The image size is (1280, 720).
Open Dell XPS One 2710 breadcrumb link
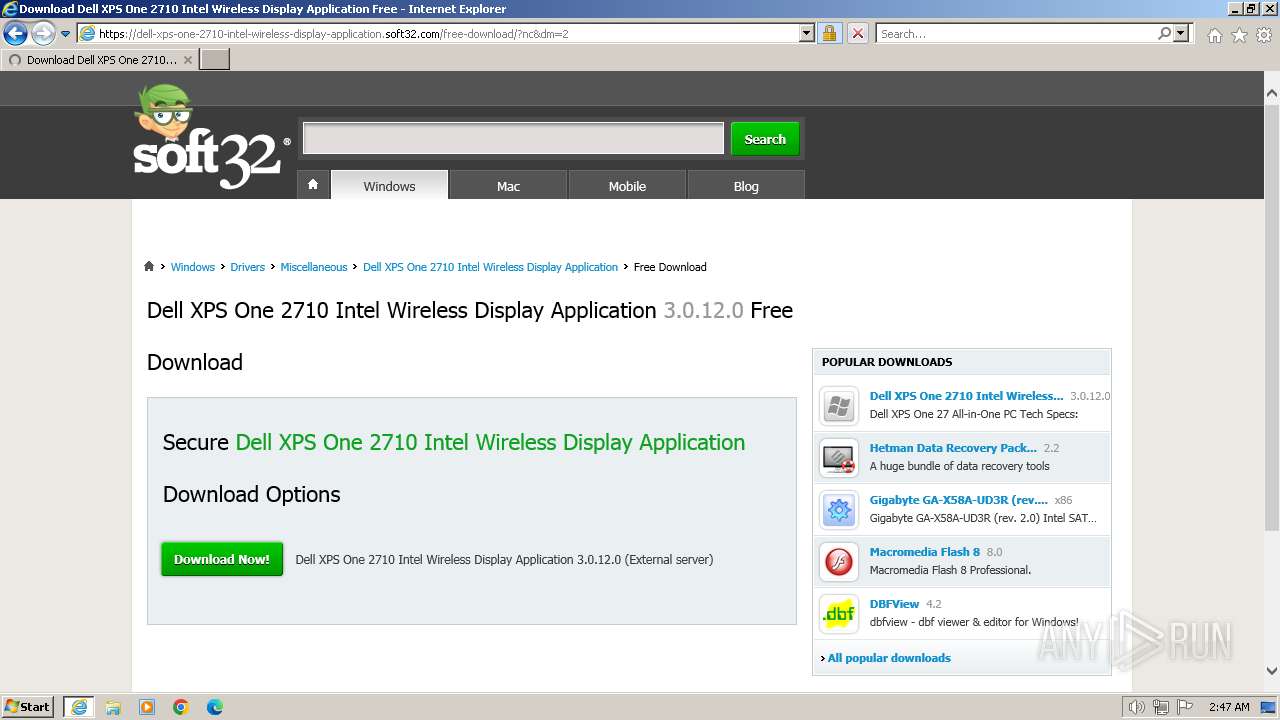coord(490,267)
